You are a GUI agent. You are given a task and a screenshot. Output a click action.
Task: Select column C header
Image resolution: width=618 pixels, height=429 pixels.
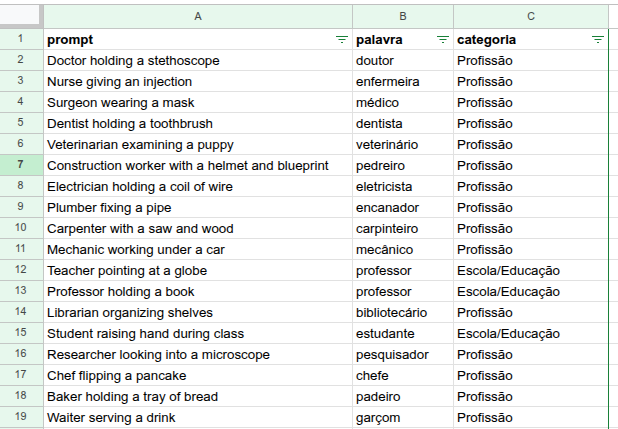(x=531, y=17)
